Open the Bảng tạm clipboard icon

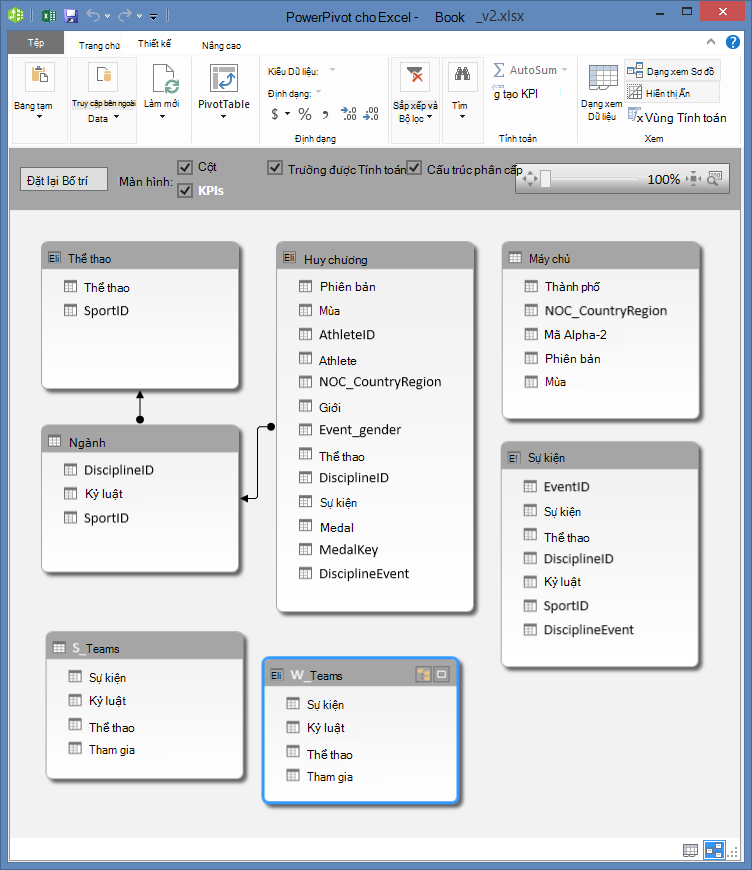tap(40, 76)
